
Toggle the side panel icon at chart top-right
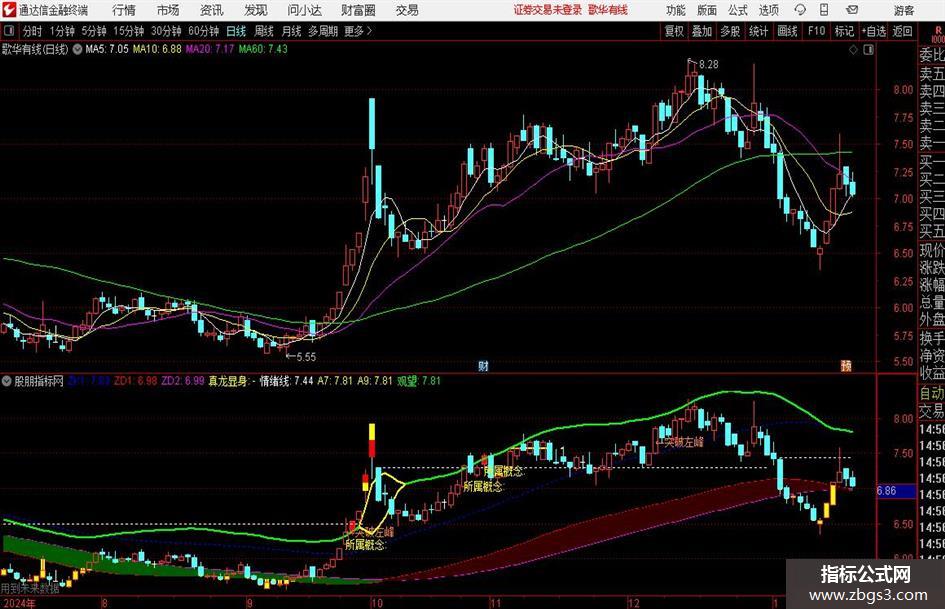(868, 50)
